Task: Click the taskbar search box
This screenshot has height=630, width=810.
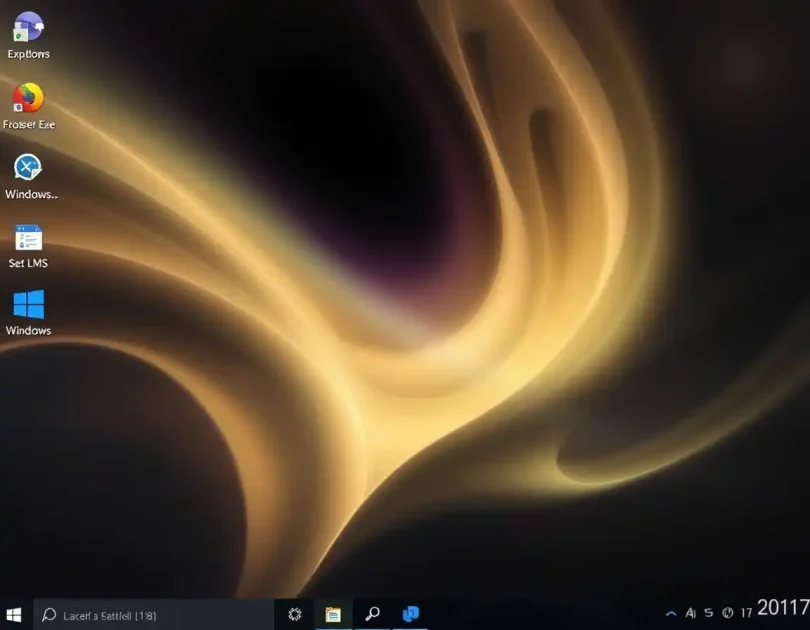Action: [x=153, y=615]
